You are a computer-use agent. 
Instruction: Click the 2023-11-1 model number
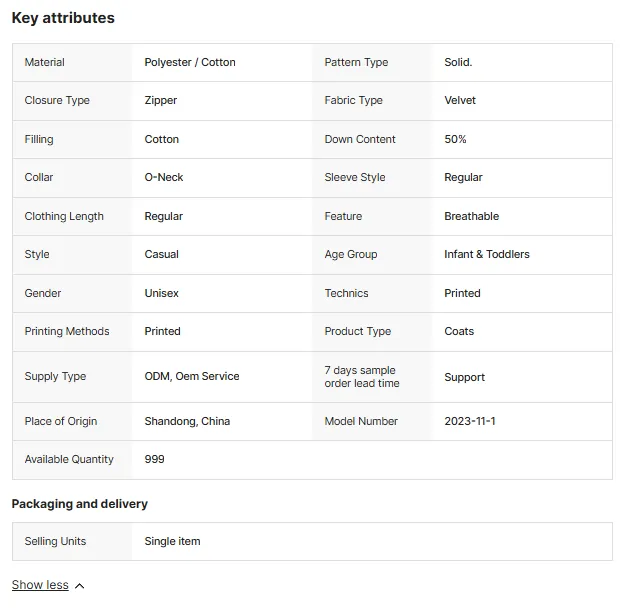[470, 421]
